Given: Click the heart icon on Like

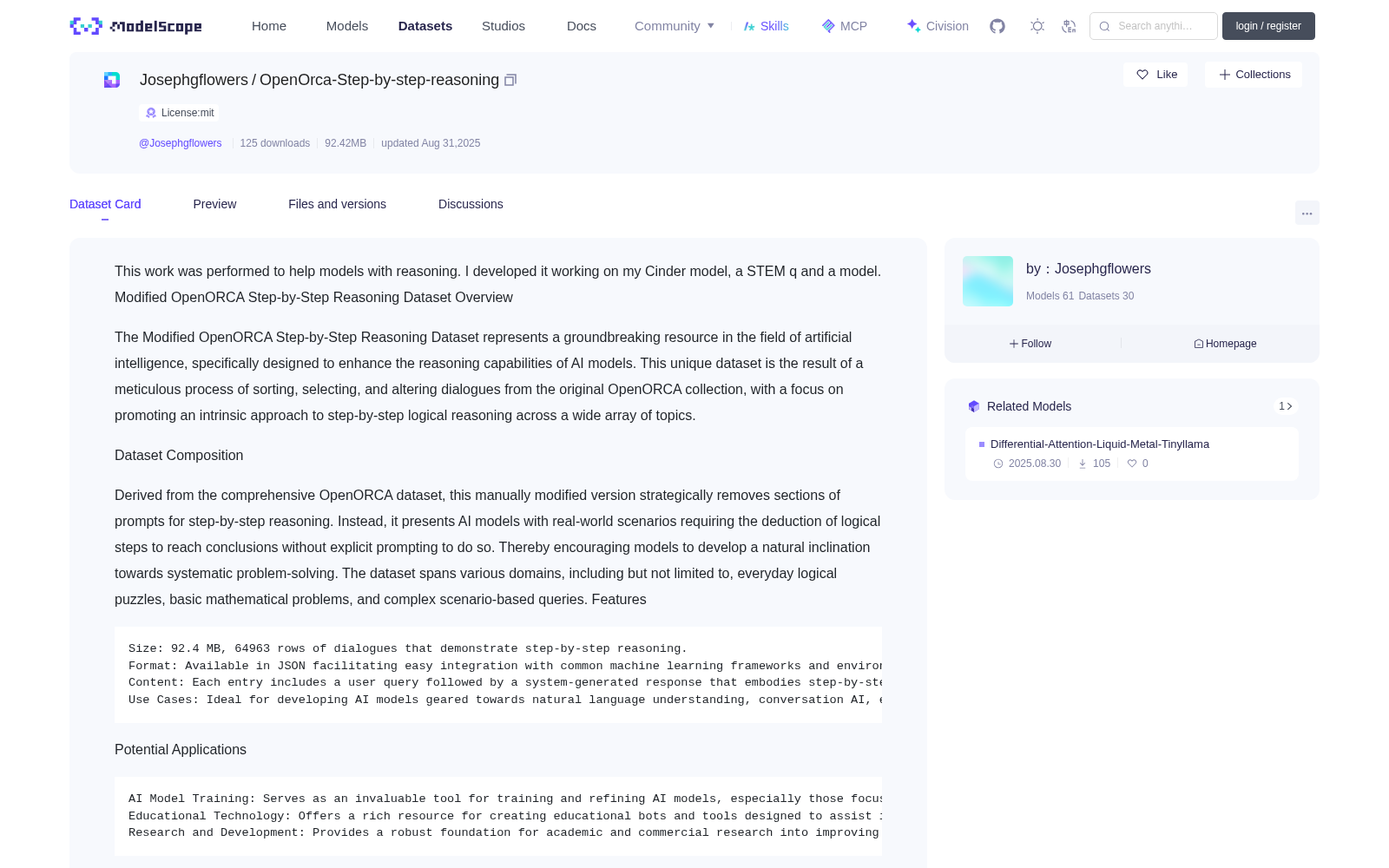Looking at the screenshot, I should click(x=1142, y=75).
